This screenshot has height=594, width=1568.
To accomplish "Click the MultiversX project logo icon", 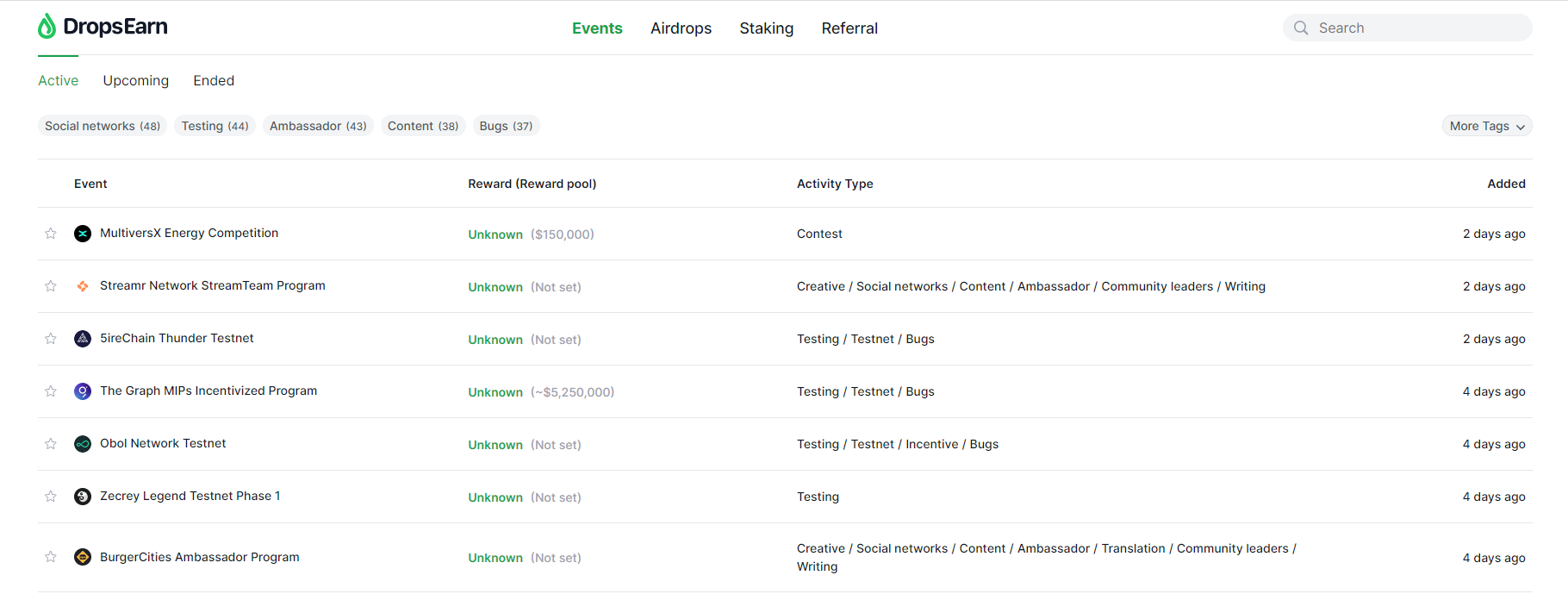I will [x=83, y=234].
